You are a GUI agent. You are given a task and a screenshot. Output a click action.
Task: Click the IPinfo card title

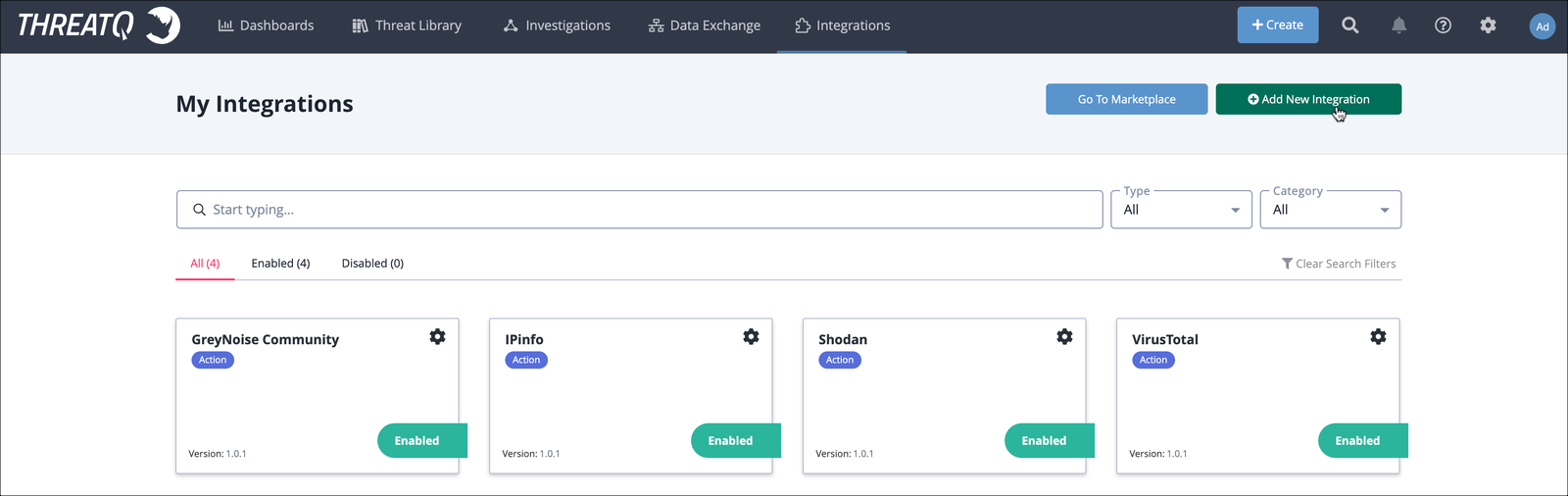(524, 339)
